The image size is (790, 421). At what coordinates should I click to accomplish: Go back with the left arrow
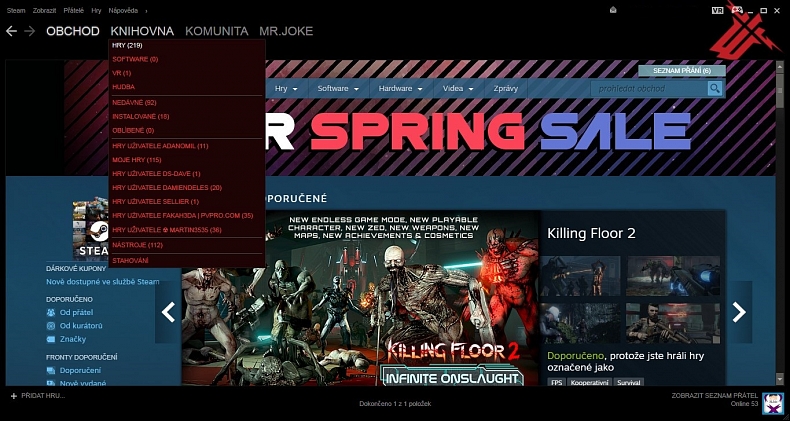click(x=11, y=31)
